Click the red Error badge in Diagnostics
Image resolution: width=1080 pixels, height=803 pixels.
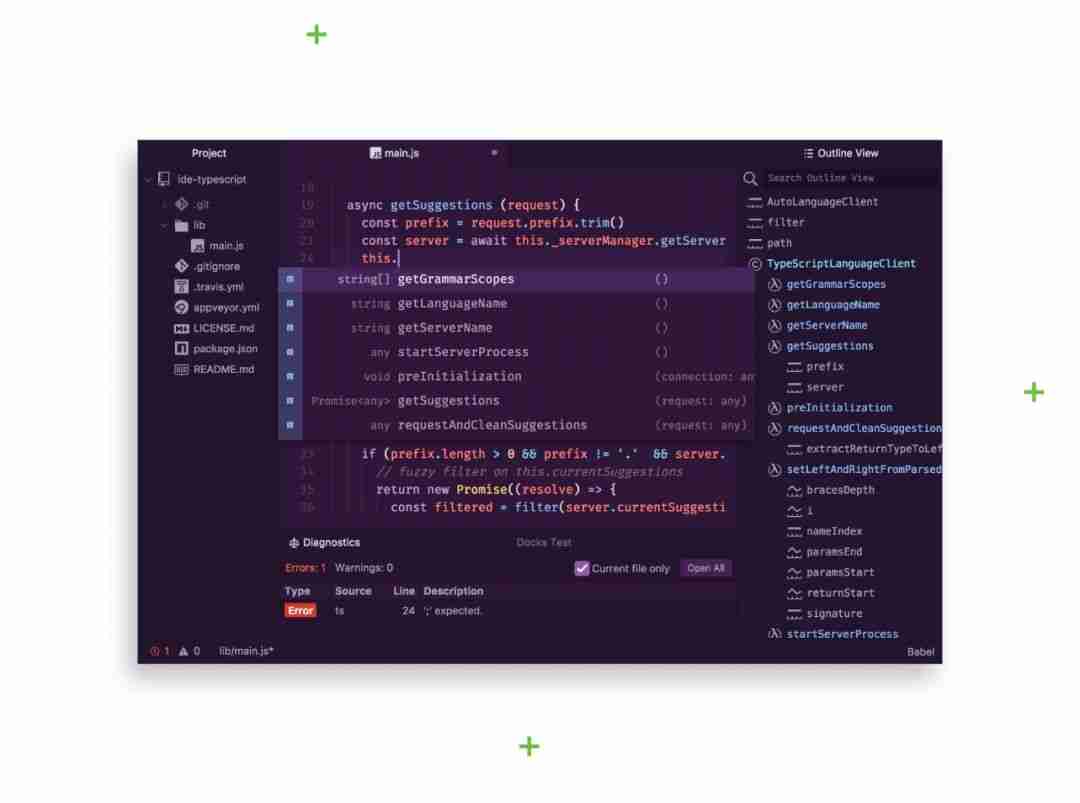coord(300,610)
